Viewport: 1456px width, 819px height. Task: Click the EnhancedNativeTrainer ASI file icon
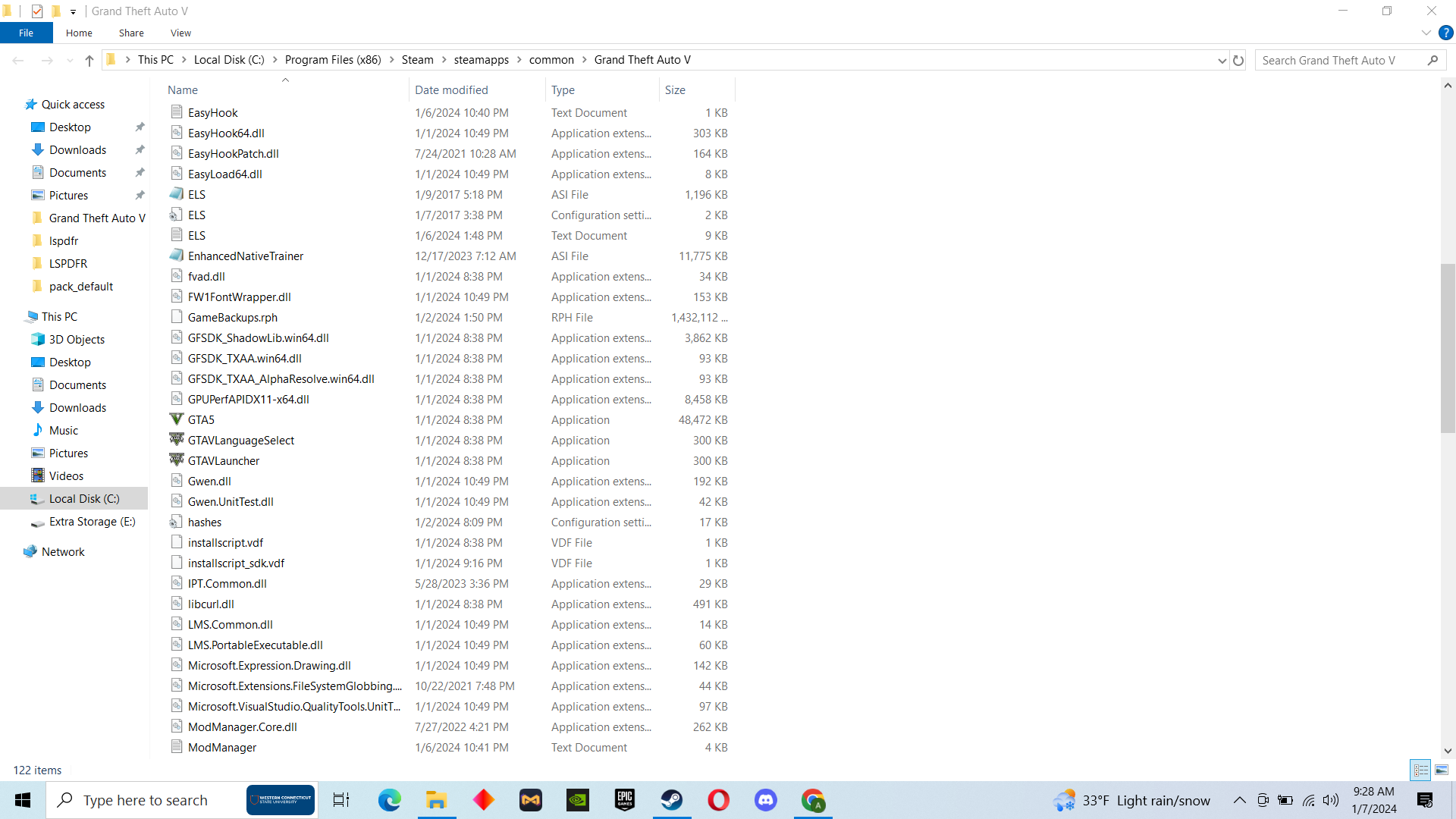pos(177,256)
